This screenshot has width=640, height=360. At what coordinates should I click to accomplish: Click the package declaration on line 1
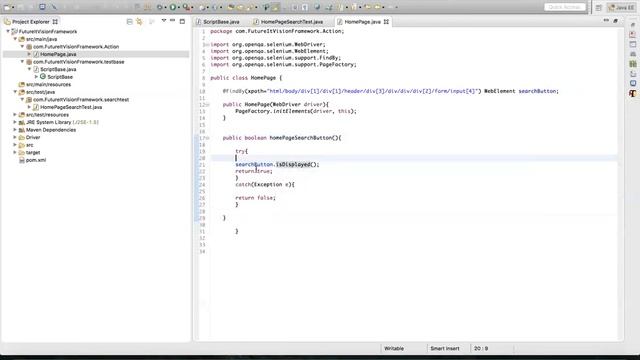tap(277, 31)
